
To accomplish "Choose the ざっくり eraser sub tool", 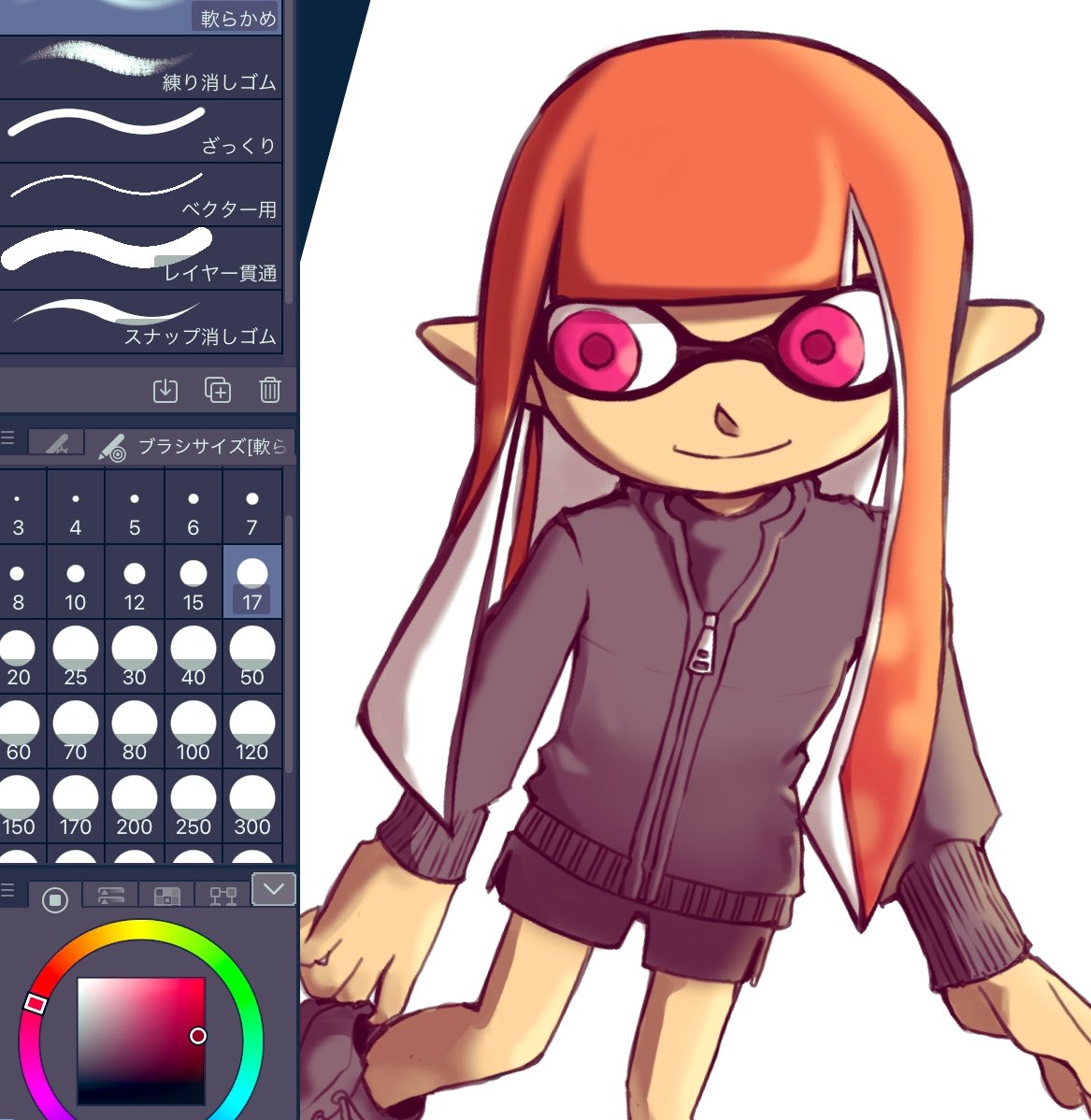I will point(141,131).
